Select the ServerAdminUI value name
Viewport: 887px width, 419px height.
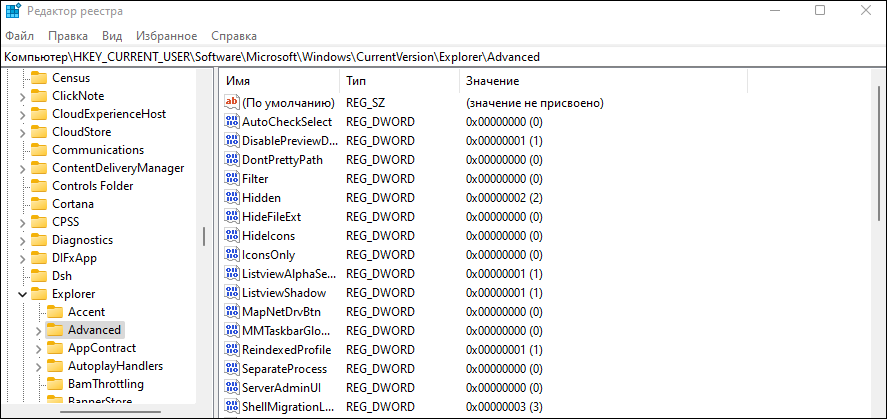tap(282, 388)
